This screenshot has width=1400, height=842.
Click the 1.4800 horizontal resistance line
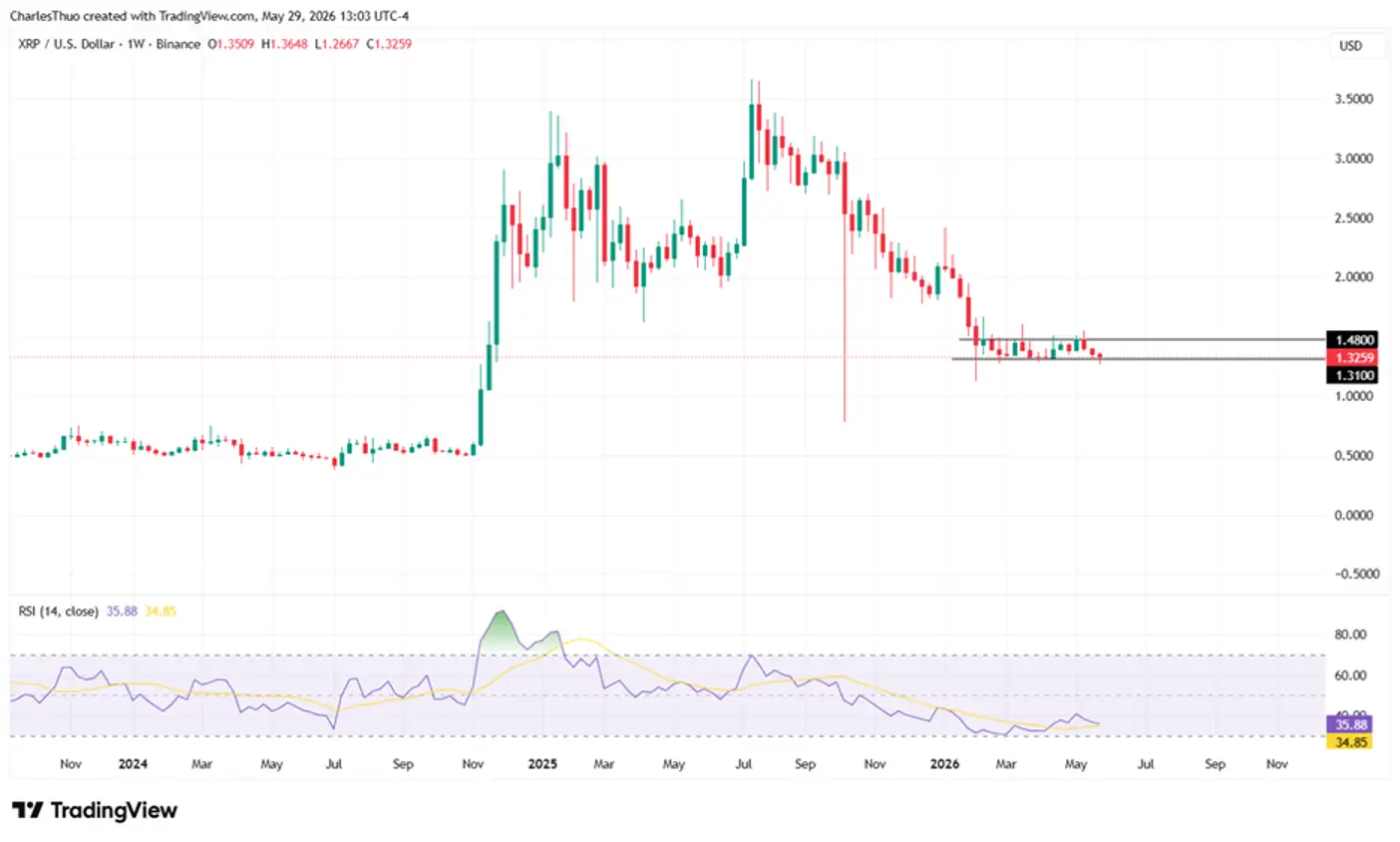pyautogui.click(x=1142, y=339)
